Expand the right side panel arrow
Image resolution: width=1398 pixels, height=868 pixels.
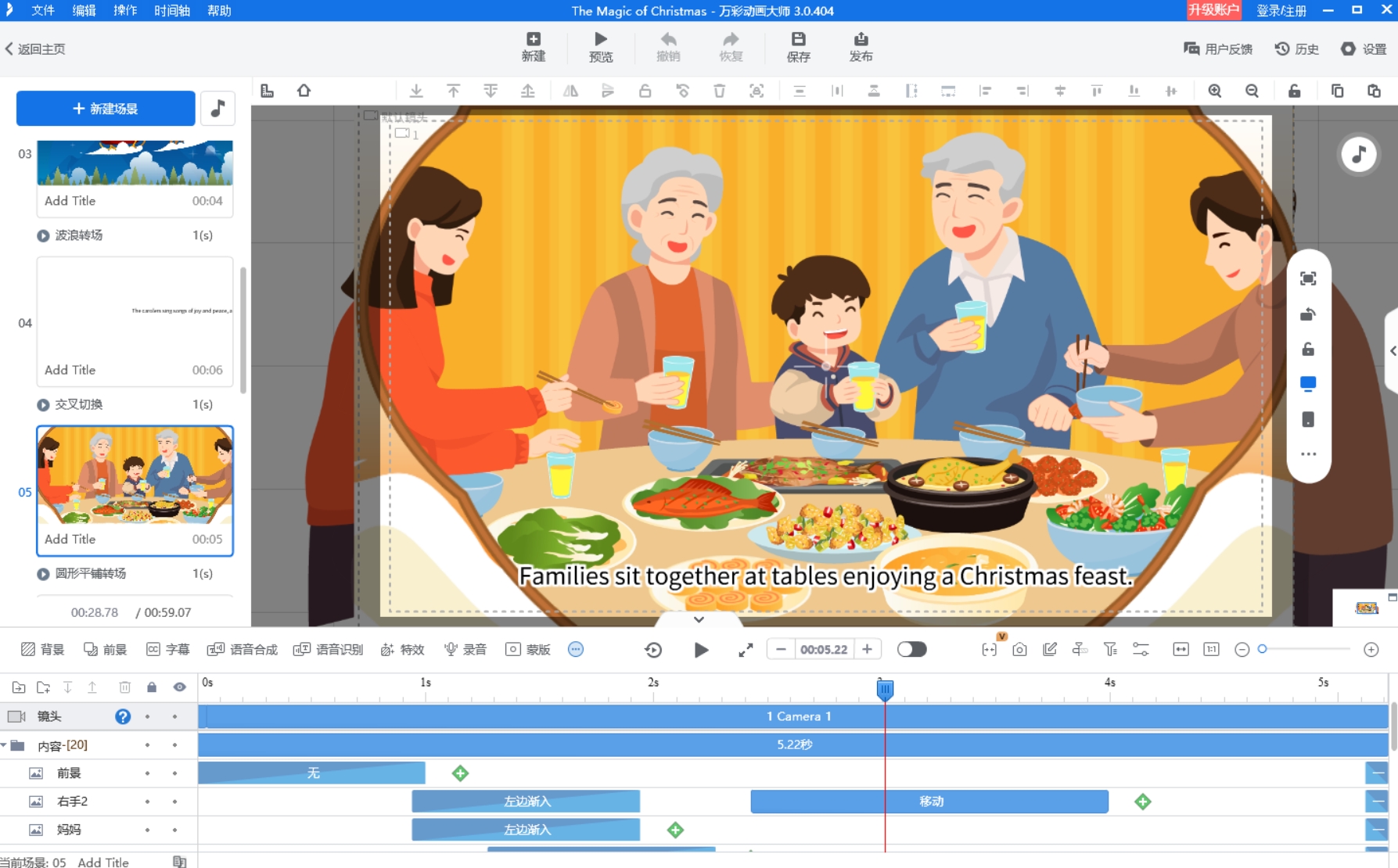(1393, 350)
